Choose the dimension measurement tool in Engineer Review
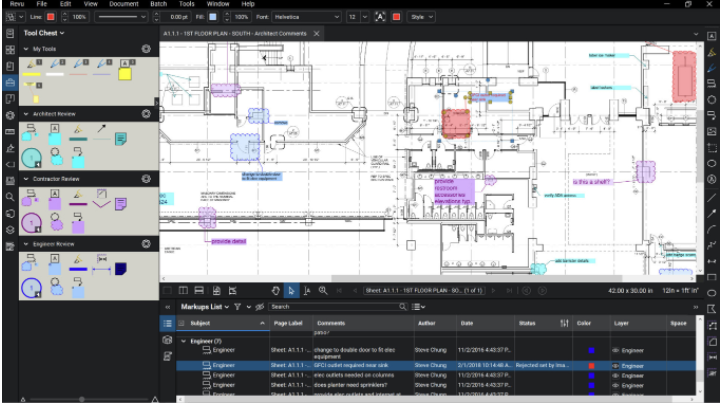Viewport: 723px width, 405px height. (101, 264)
